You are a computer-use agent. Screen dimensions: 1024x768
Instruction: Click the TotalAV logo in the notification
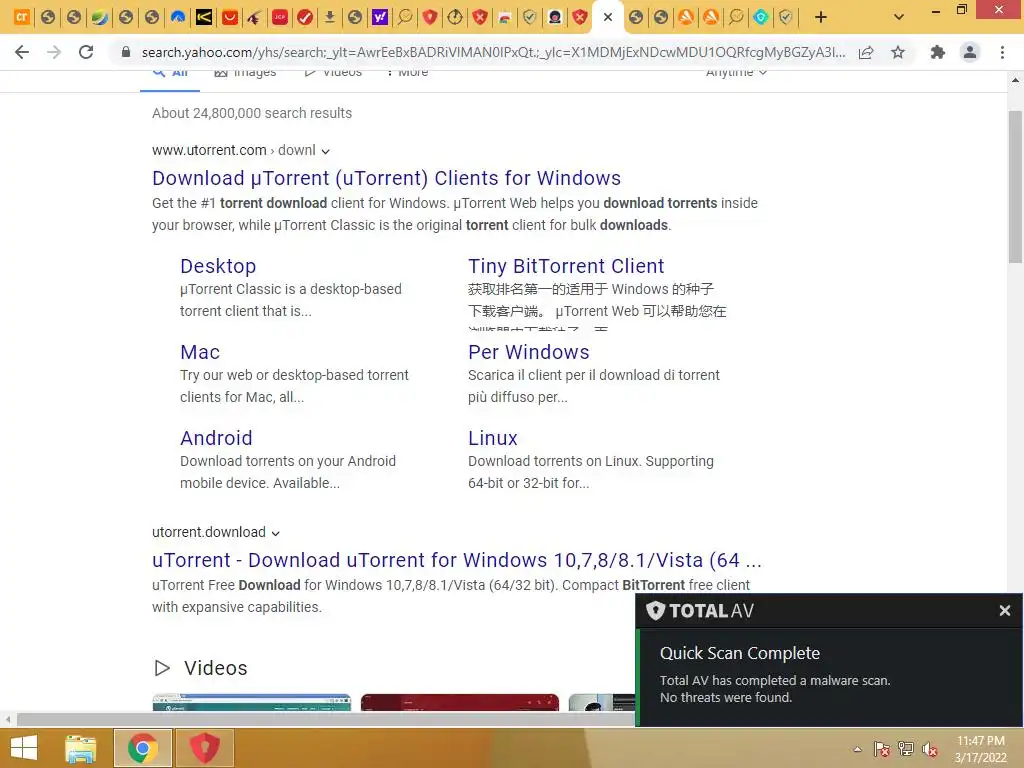pos(699,611)
